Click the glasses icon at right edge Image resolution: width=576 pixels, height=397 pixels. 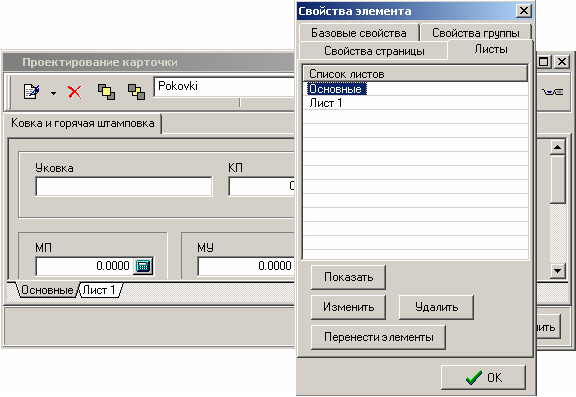[x=552, y=92]
